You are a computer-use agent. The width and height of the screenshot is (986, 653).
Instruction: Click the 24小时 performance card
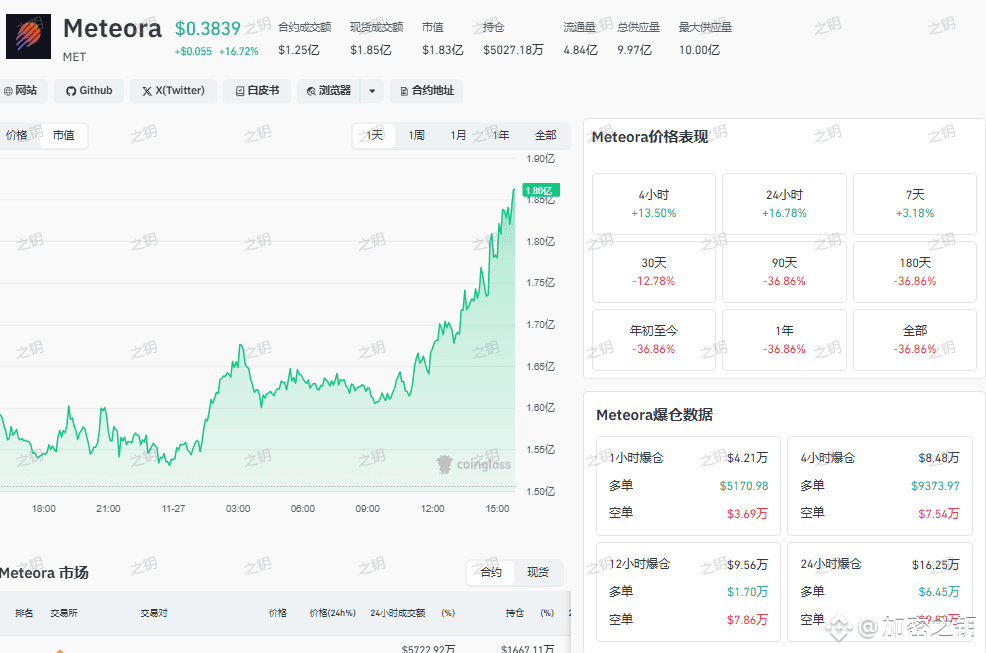coord(784,204)
